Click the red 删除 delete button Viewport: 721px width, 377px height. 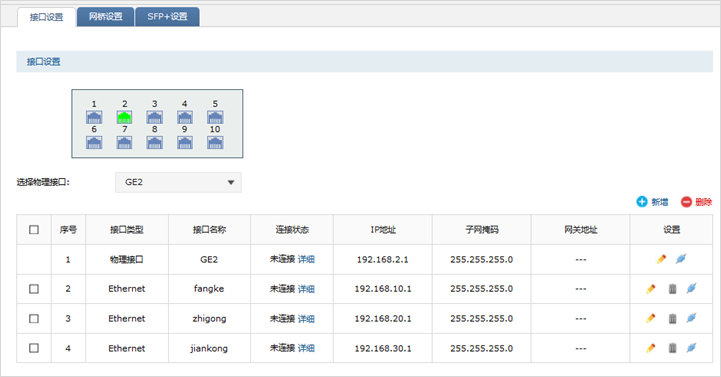tap(697, 202)
